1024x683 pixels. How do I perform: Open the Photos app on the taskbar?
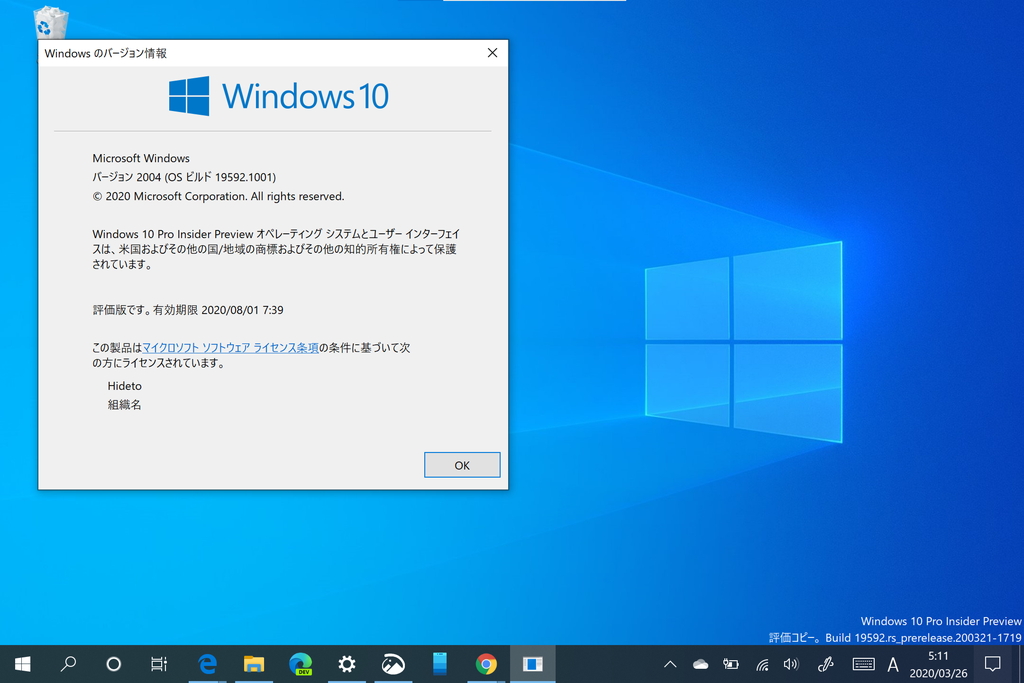393,663
